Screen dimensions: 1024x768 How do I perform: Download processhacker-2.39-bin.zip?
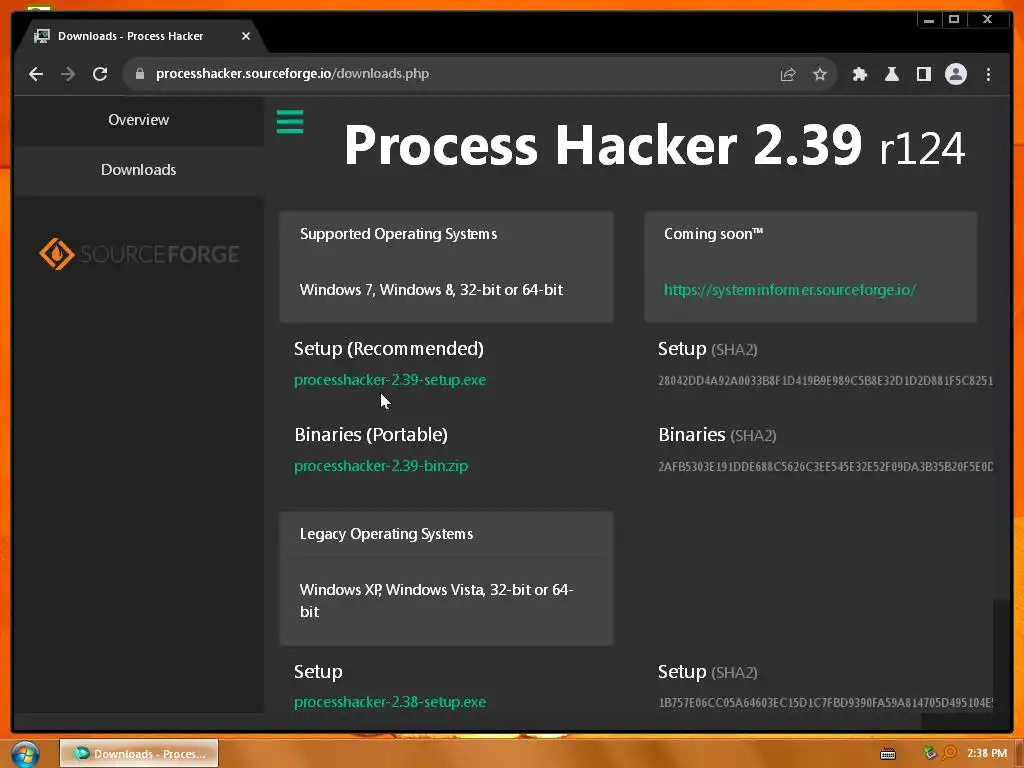click(x=381, y=466)
